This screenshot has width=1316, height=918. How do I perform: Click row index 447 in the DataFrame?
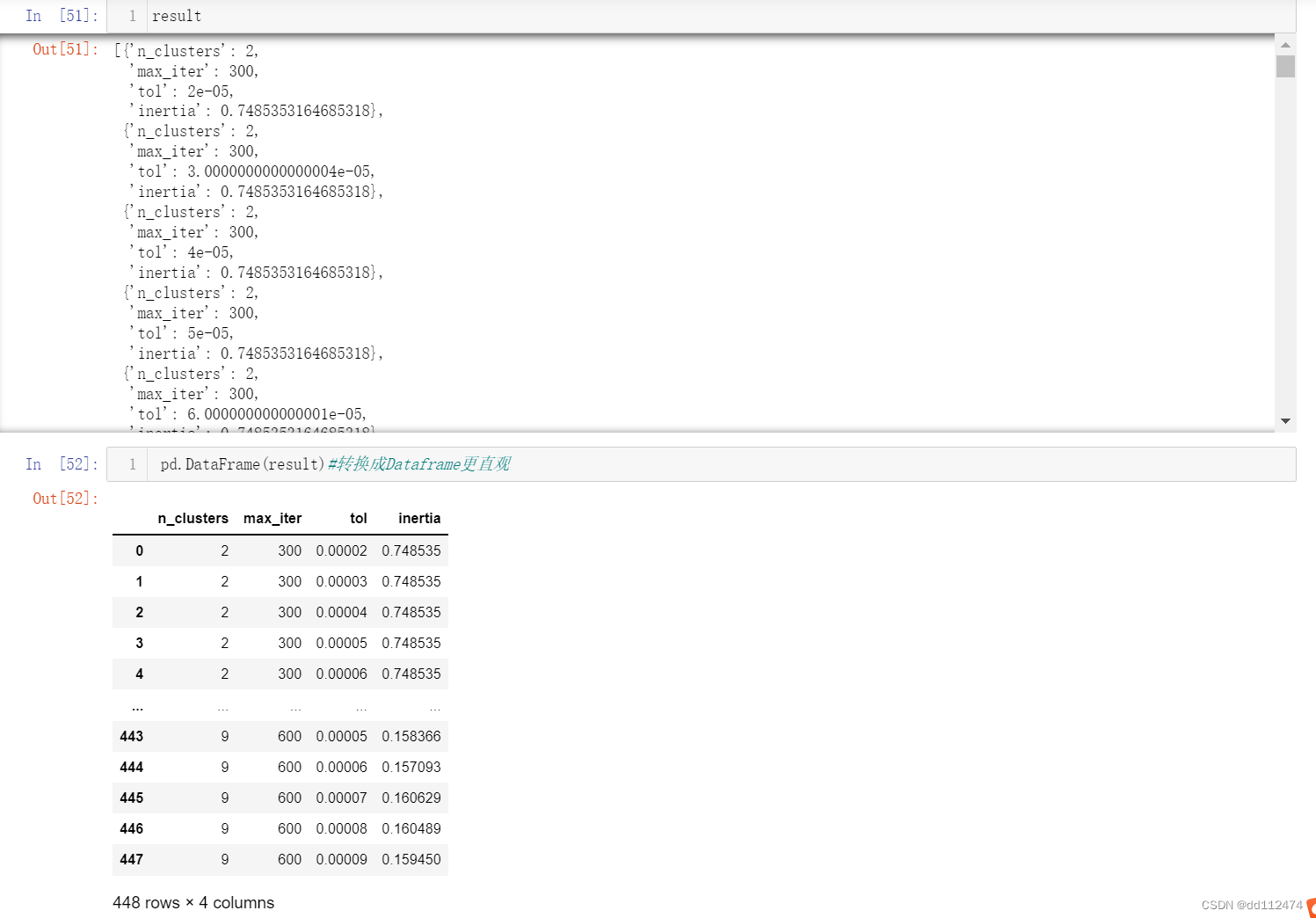(x=132, y=860)
